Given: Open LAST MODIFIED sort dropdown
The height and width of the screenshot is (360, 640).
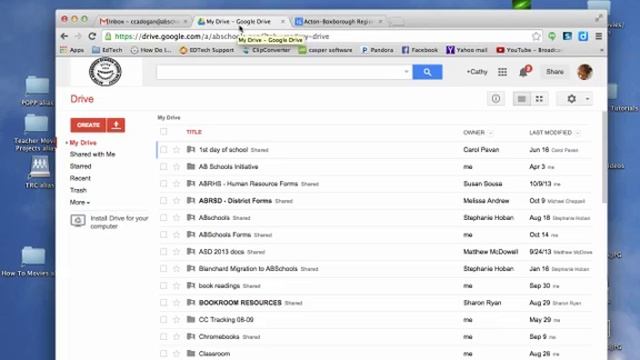Looking at the screenshot, I should tap(577, 133).
